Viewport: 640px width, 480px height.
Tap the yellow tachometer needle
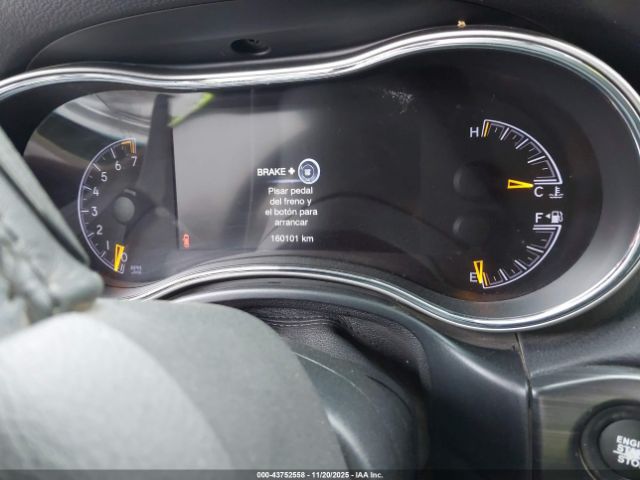coord(119,256)
